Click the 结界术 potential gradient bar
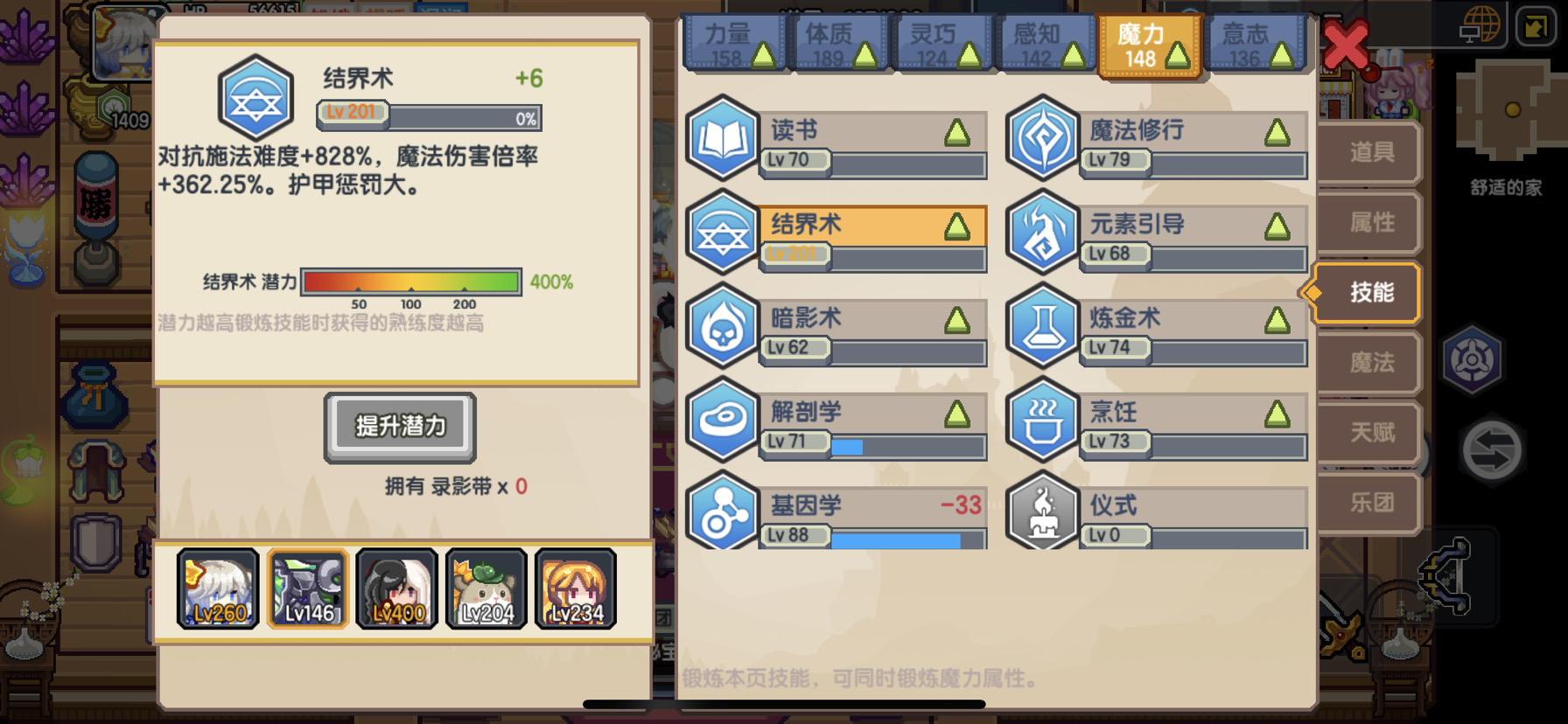The height and width of the screenshot is (724, 1568). pos(411,282)
